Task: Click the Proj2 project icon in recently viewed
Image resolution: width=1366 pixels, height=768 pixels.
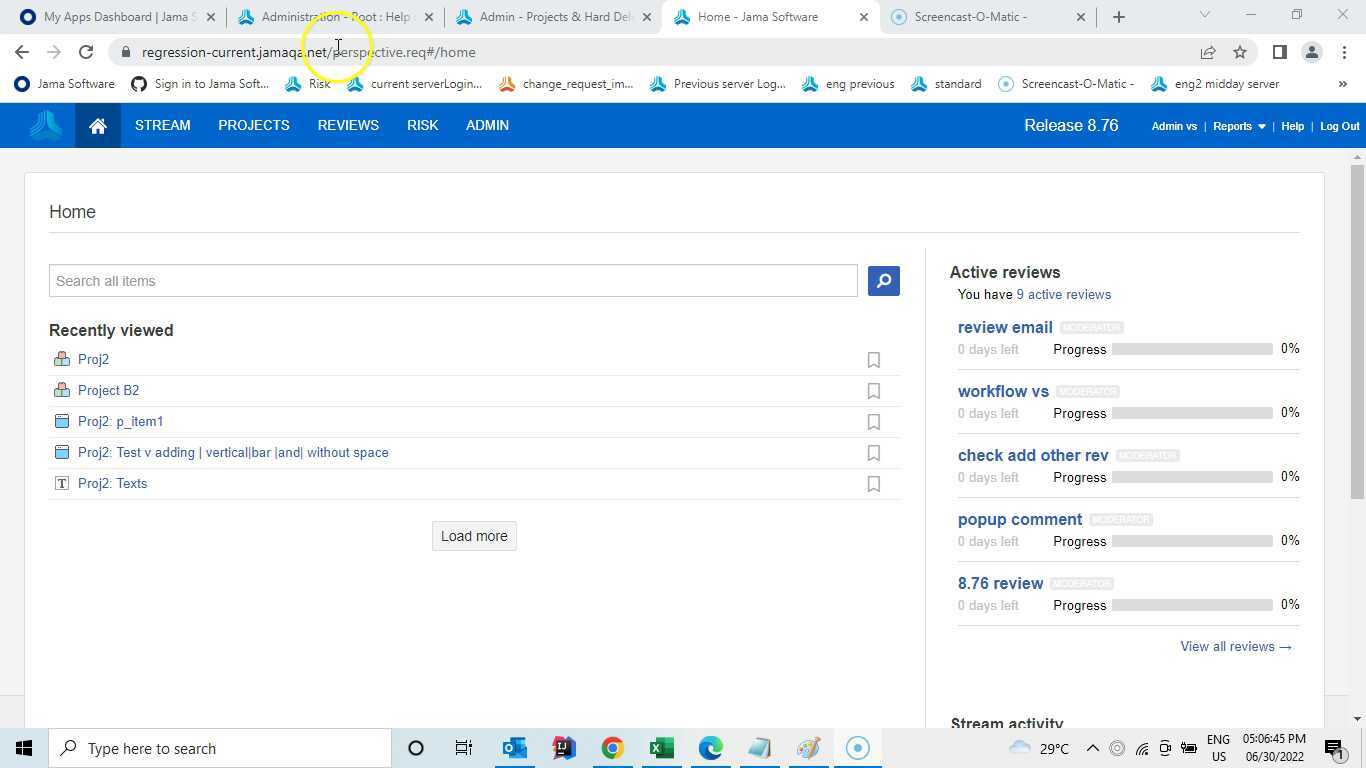Action: tap(62, 360)
